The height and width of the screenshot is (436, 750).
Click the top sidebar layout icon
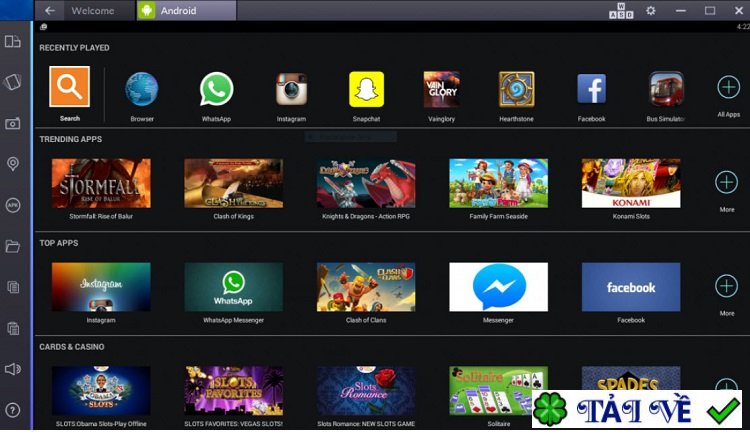point(12,42)
